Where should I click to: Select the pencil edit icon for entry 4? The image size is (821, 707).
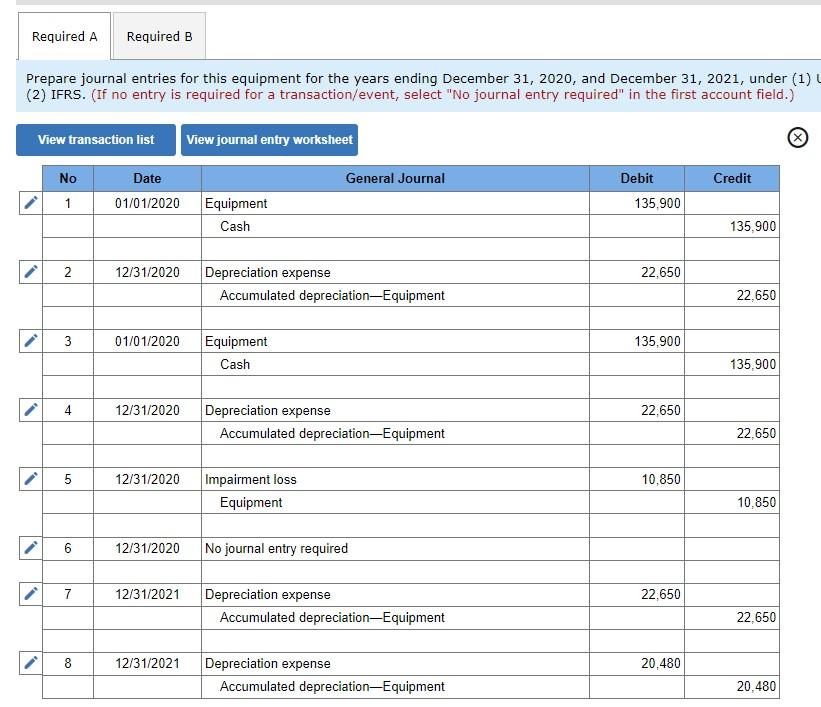[30, 409]
